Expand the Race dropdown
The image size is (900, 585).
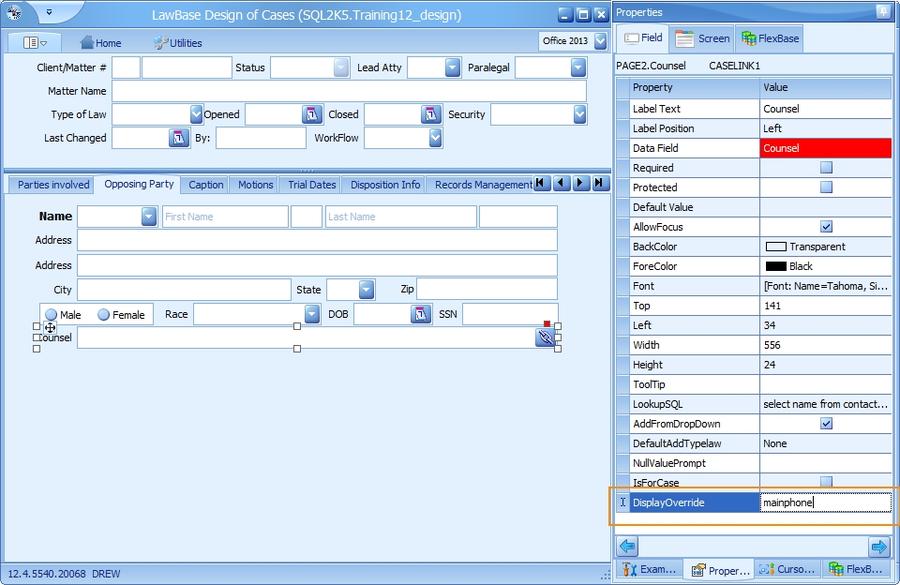point(312,314)
